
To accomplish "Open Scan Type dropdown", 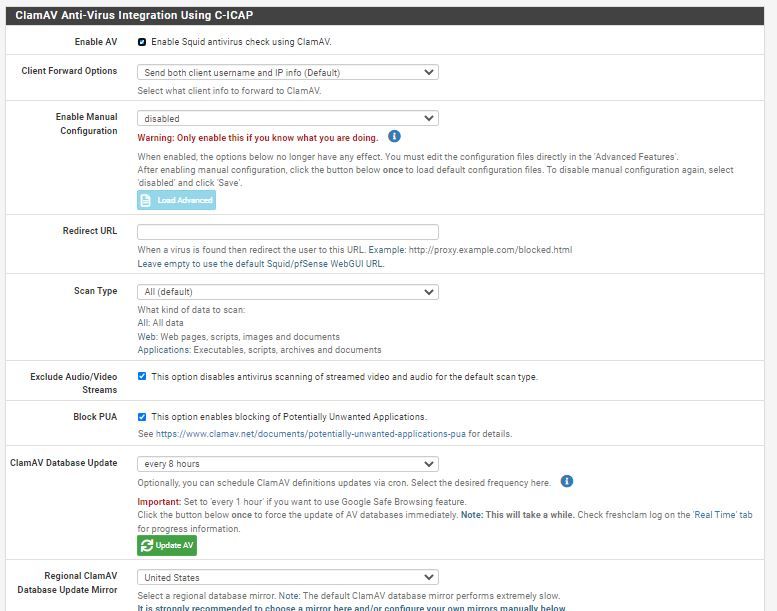I will [287, 292].
